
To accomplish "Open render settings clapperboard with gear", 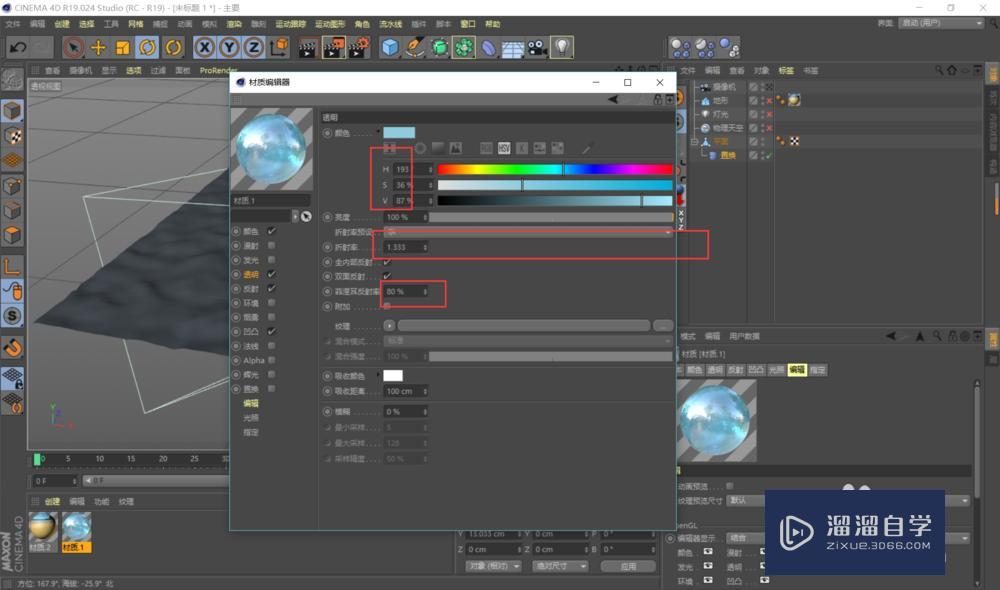I will click(359, 48).
